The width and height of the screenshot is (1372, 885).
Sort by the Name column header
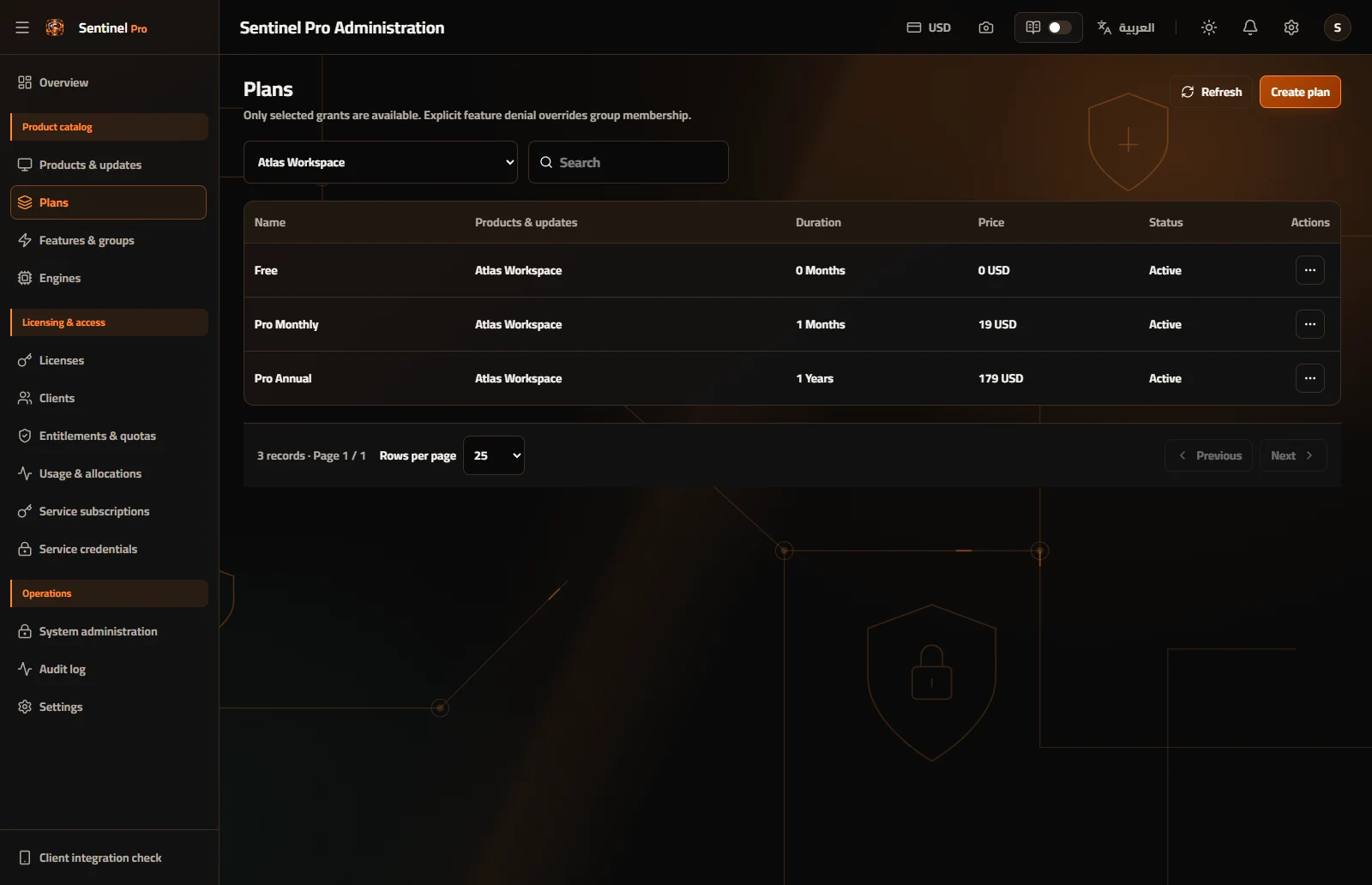(270, 222)
